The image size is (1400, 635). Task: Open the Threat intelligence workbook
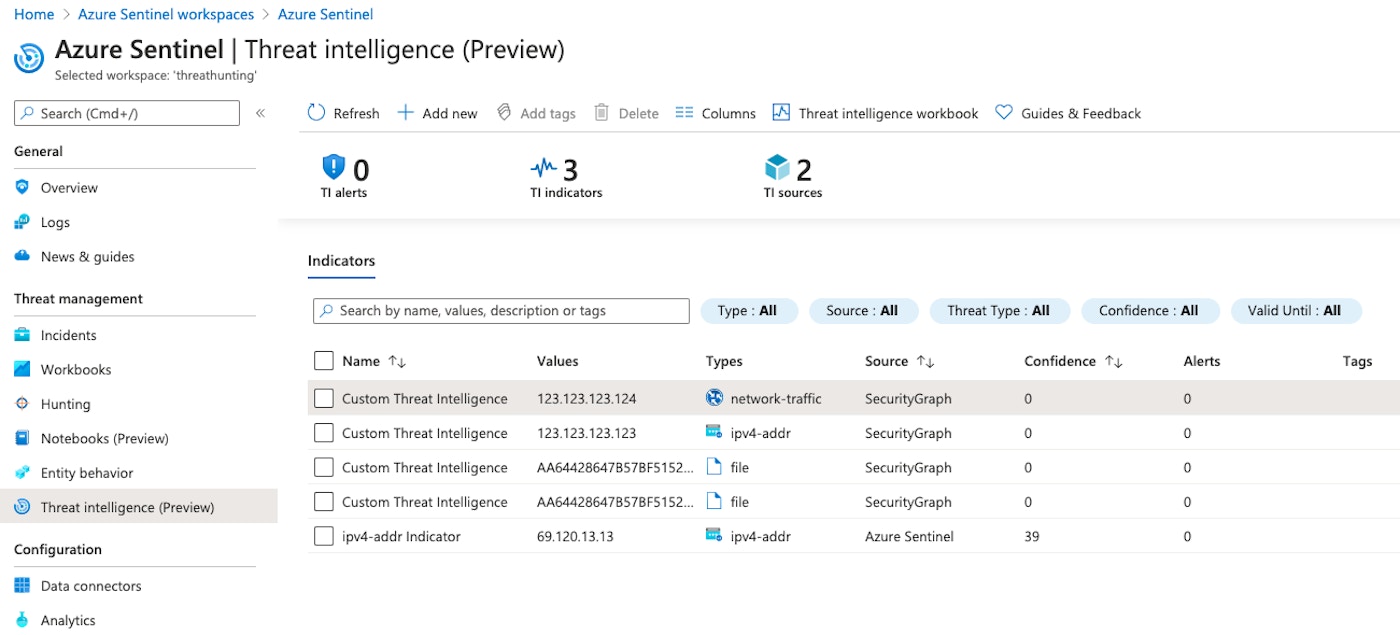pyautogui.click(x=876, y=113)
